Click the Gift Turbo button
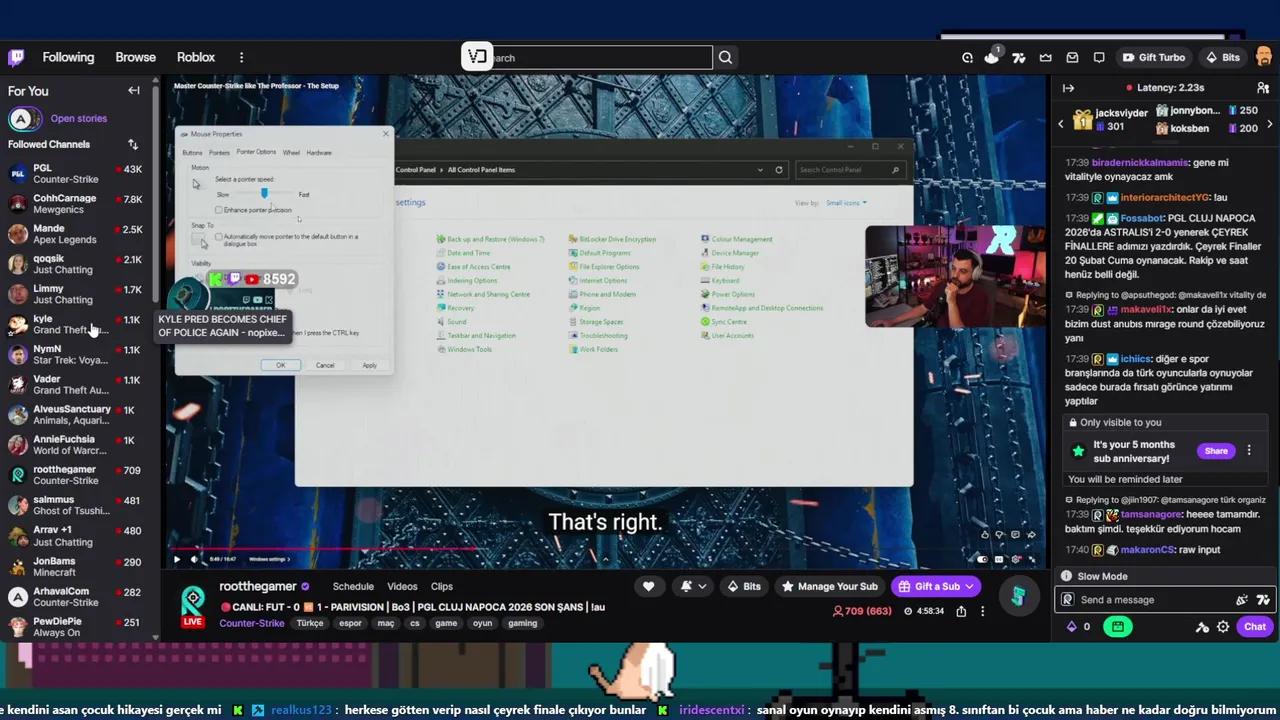1280x720 pixels. click(1153, 57)
